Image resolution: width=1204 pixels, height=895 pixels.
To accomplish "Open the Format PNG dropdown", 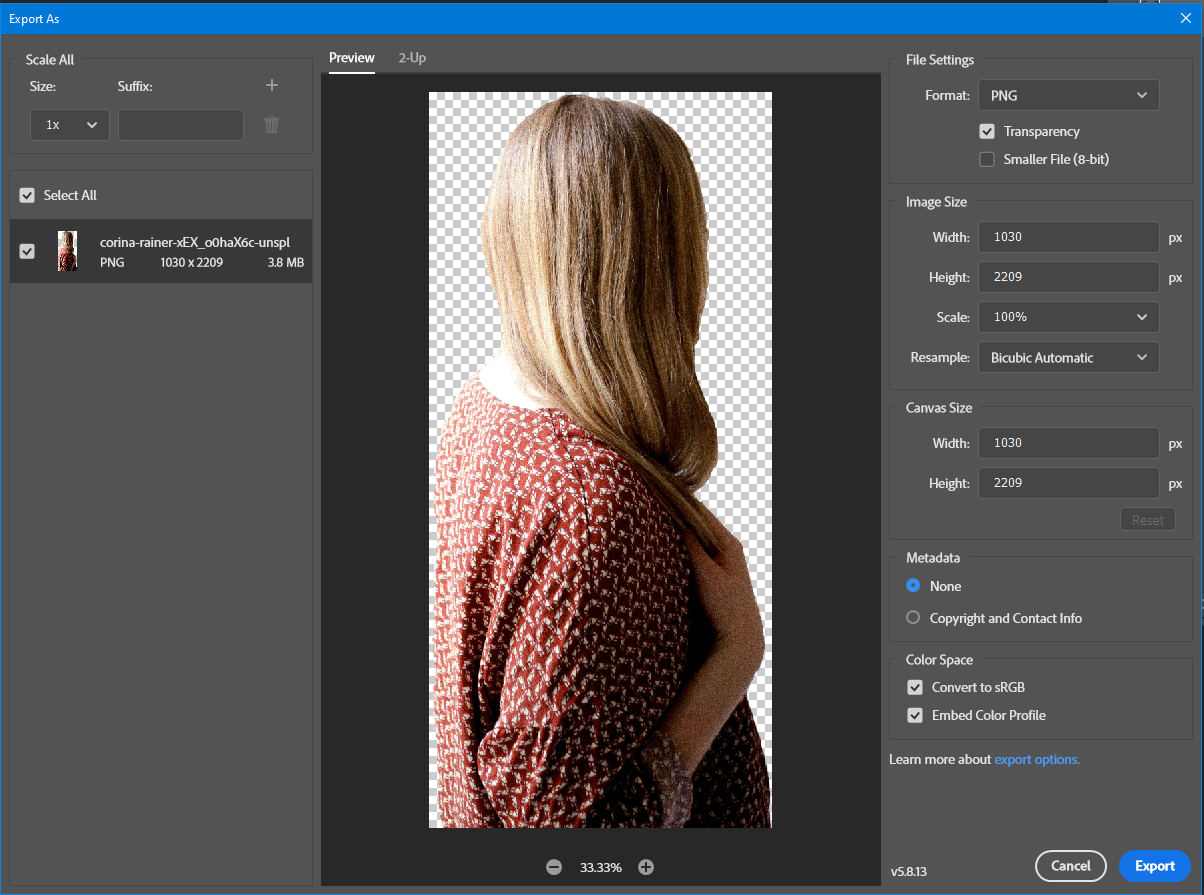I will pos(1068,96).
